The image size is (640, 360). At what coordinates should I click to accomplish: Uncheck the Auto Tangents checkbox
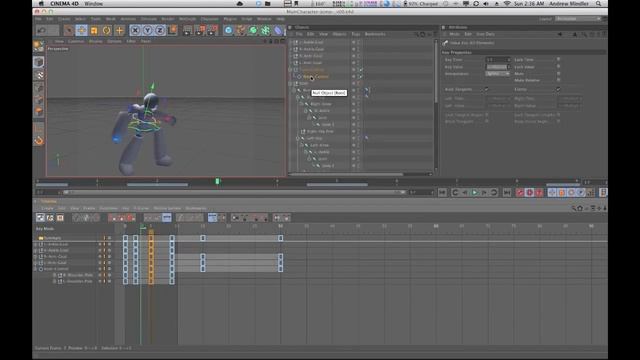[487, 89]
